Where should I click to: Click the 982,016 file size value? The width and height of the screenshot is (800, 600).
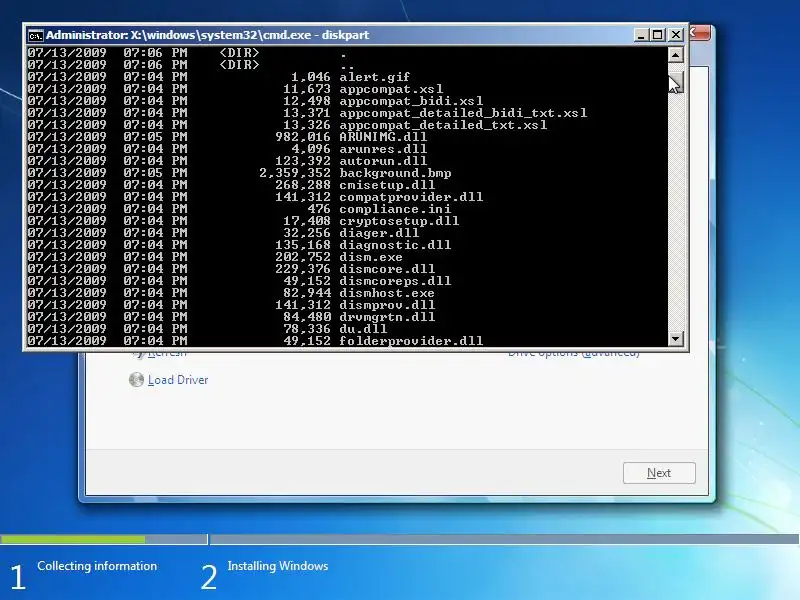(x=303, y=137)
